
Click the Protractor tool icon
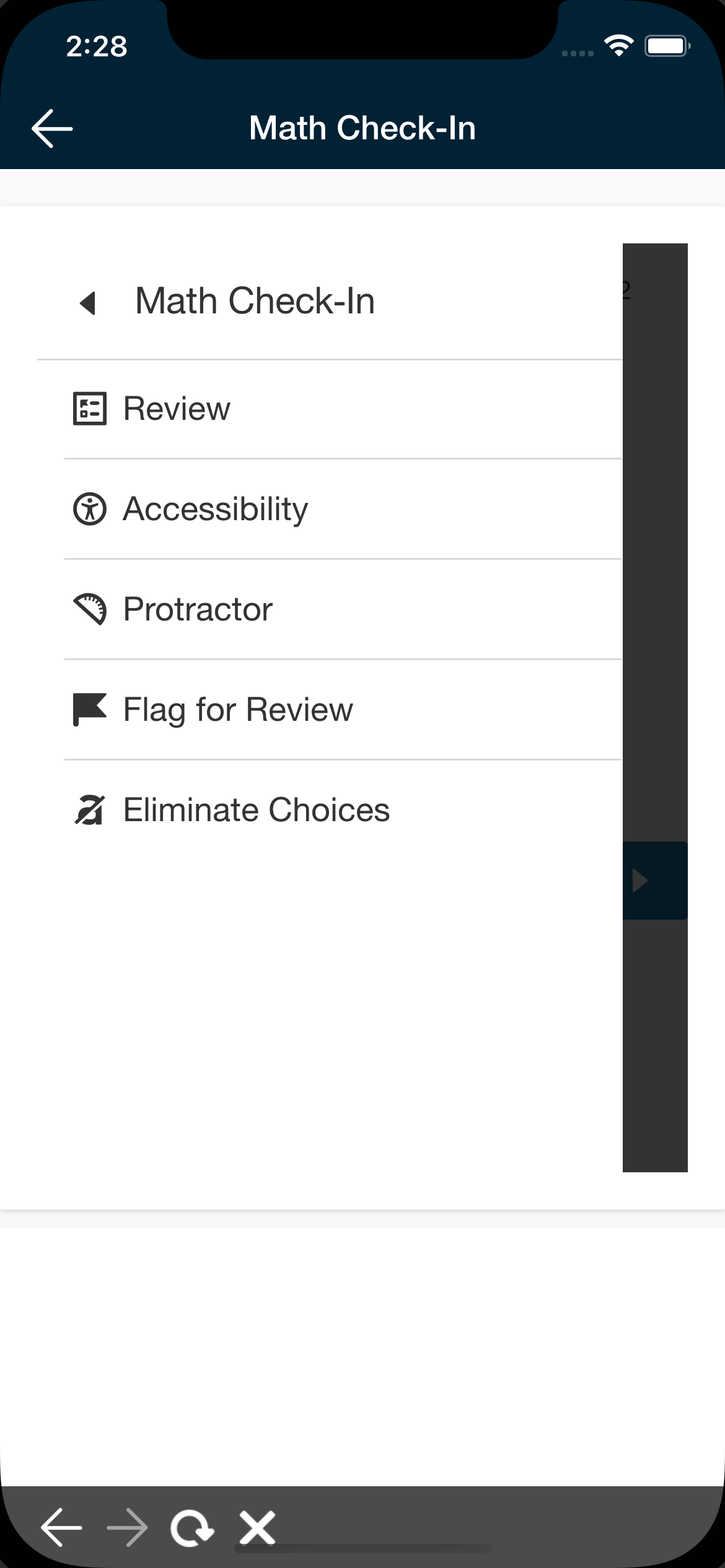coord(90,609)
